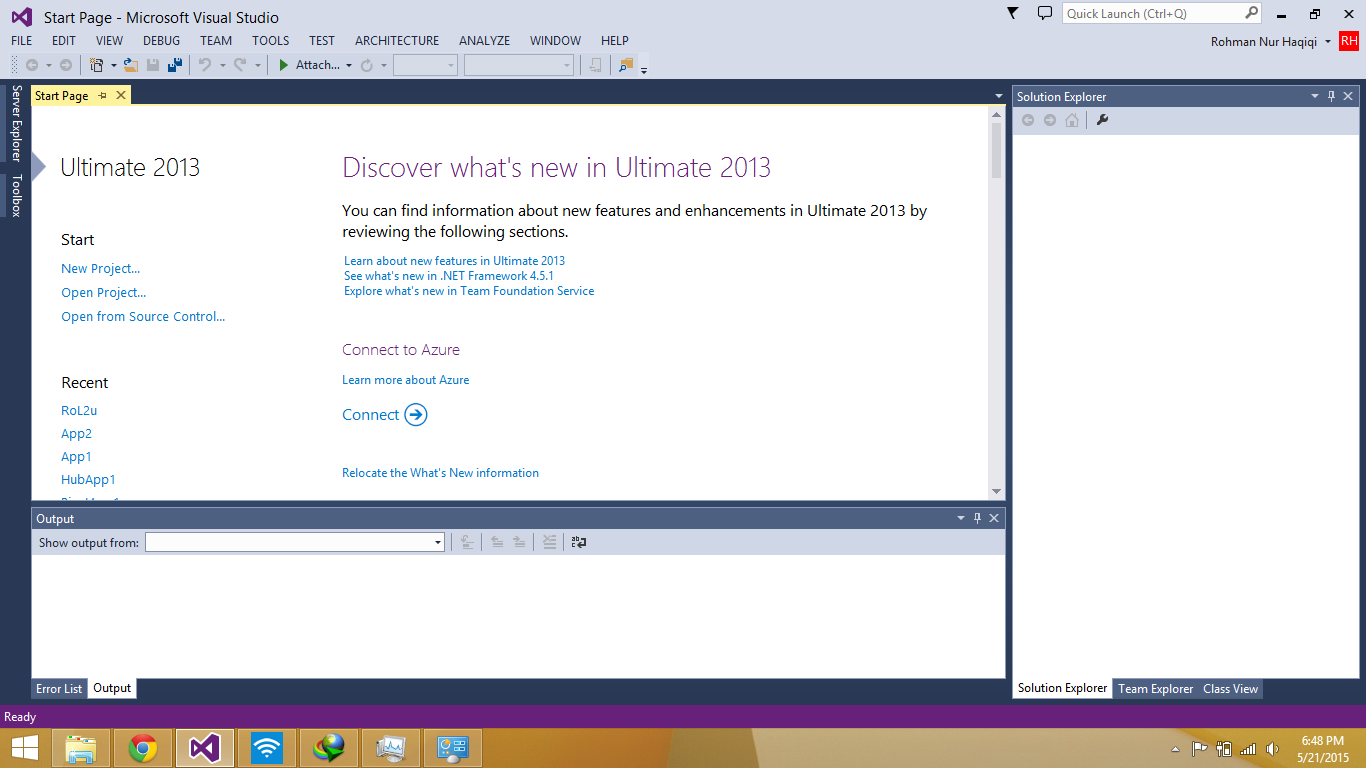Pin the Start Page tab

coord(102,96)
